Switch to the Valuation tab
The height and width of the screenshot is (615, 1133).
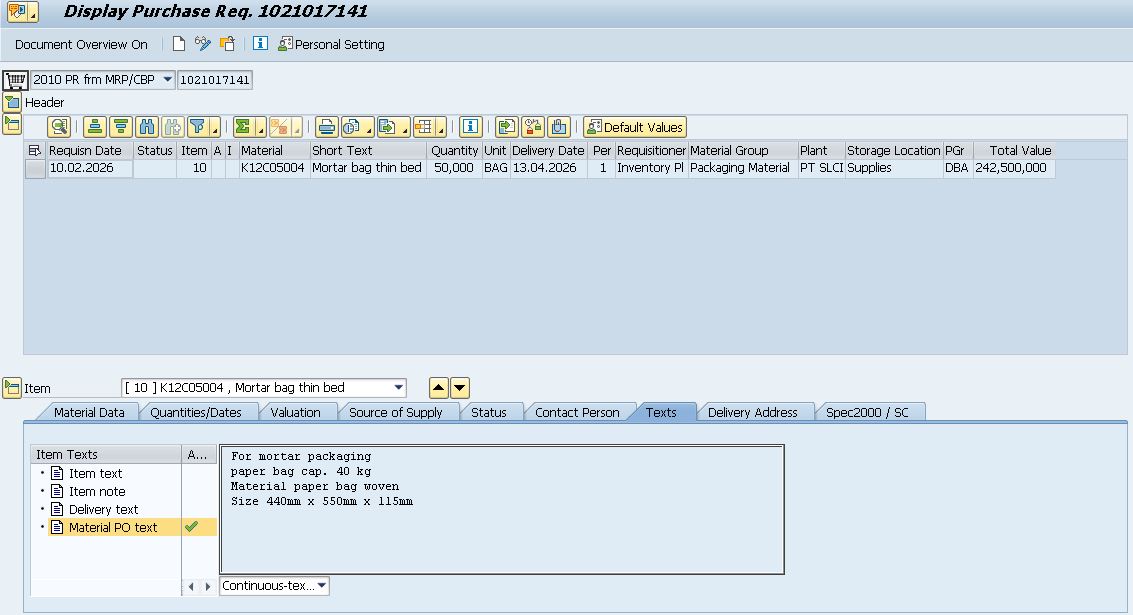coord(295,412)
